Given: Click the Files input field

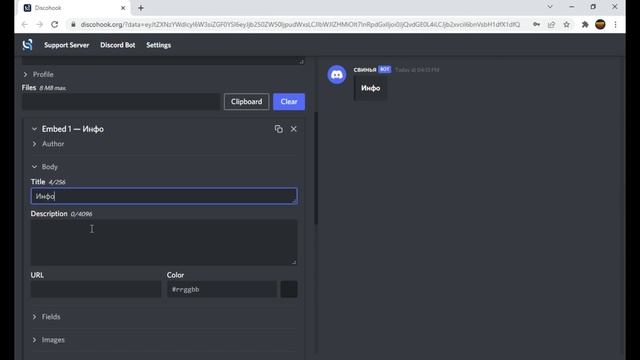Looking at the screenshot, I should [x=121, y=102].
